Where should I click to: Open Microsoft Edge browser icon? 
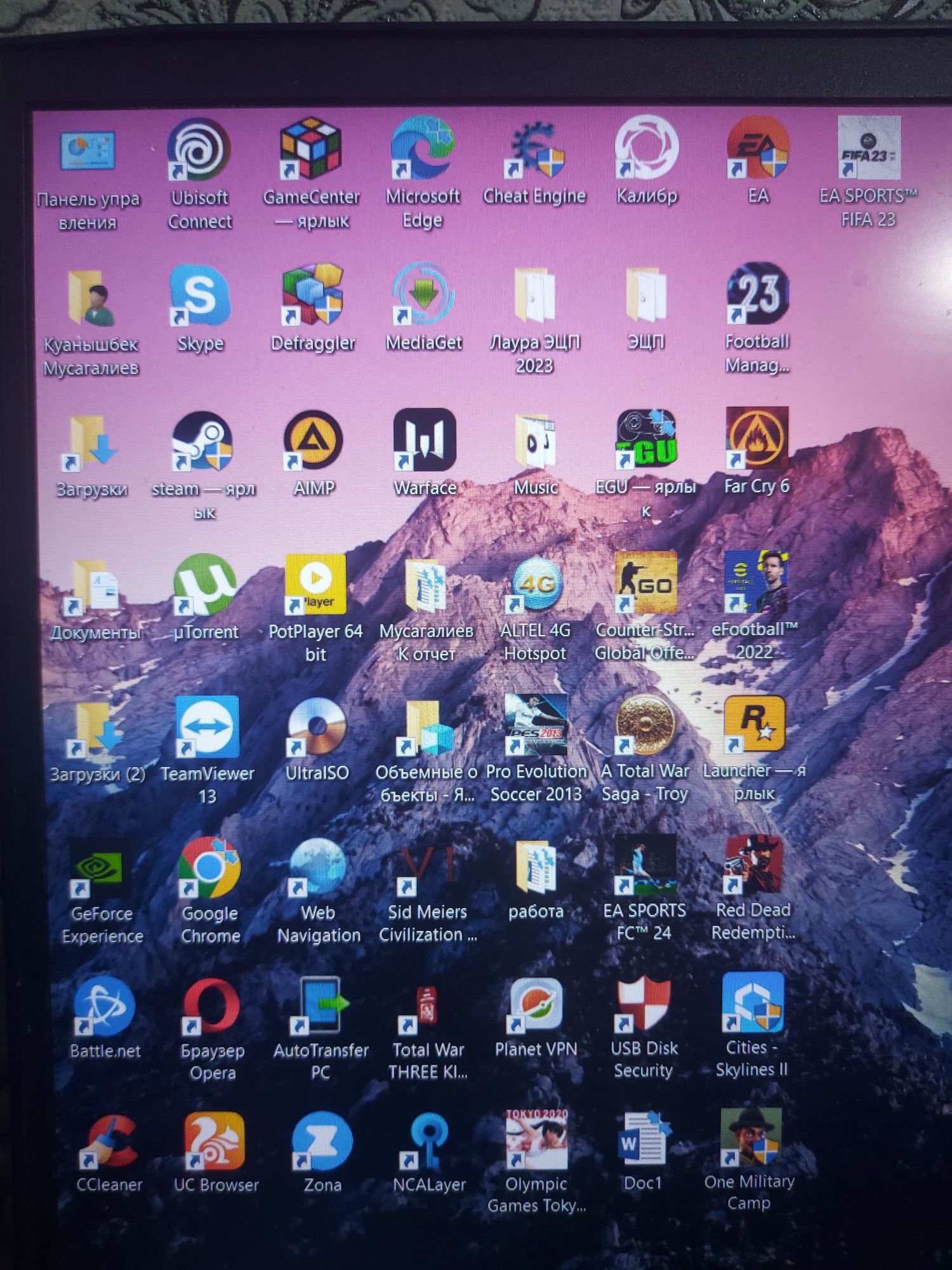pyautogui.click(x=423, y=148)
